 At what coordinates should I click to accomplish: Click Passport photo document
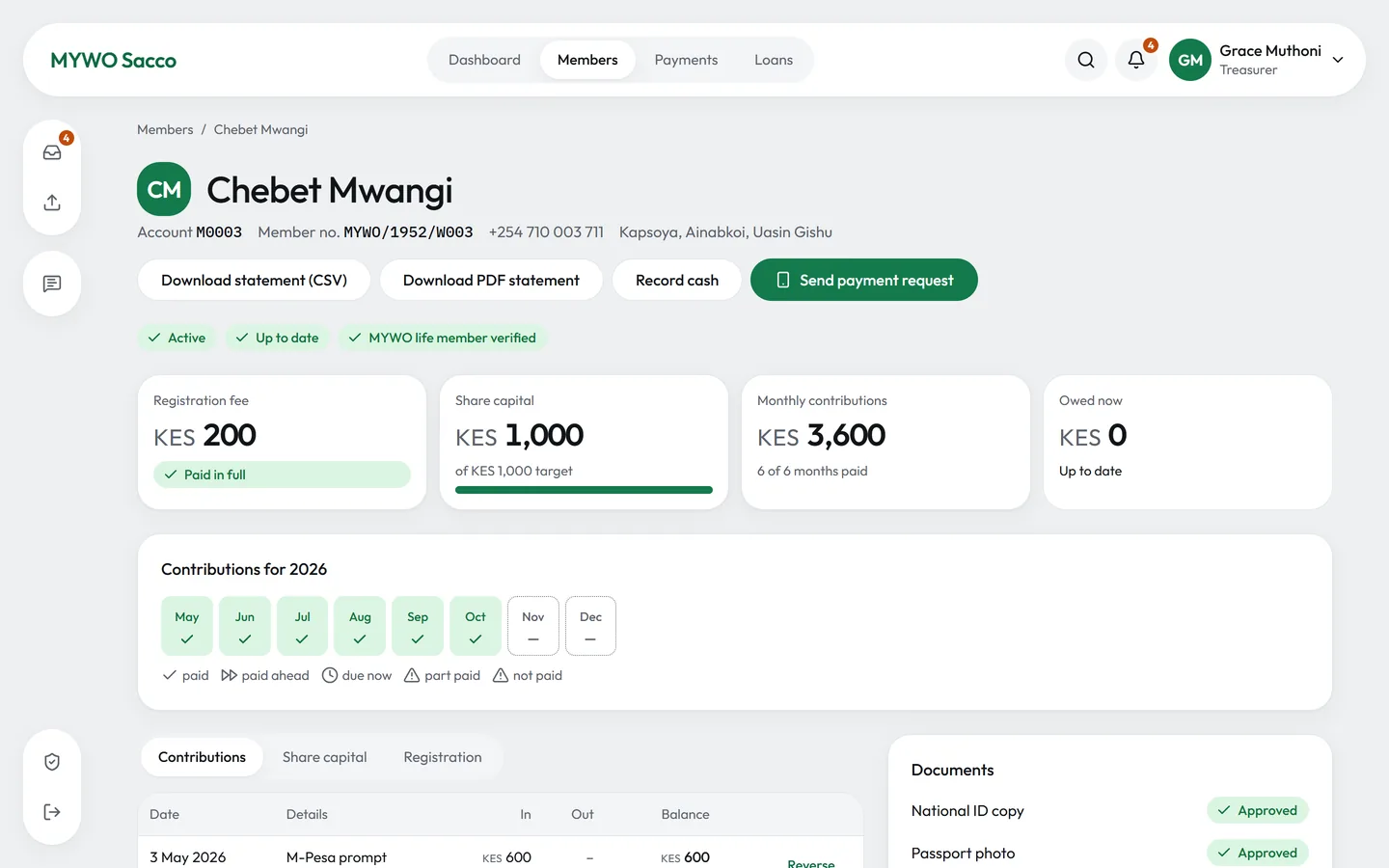pos(963,854)
